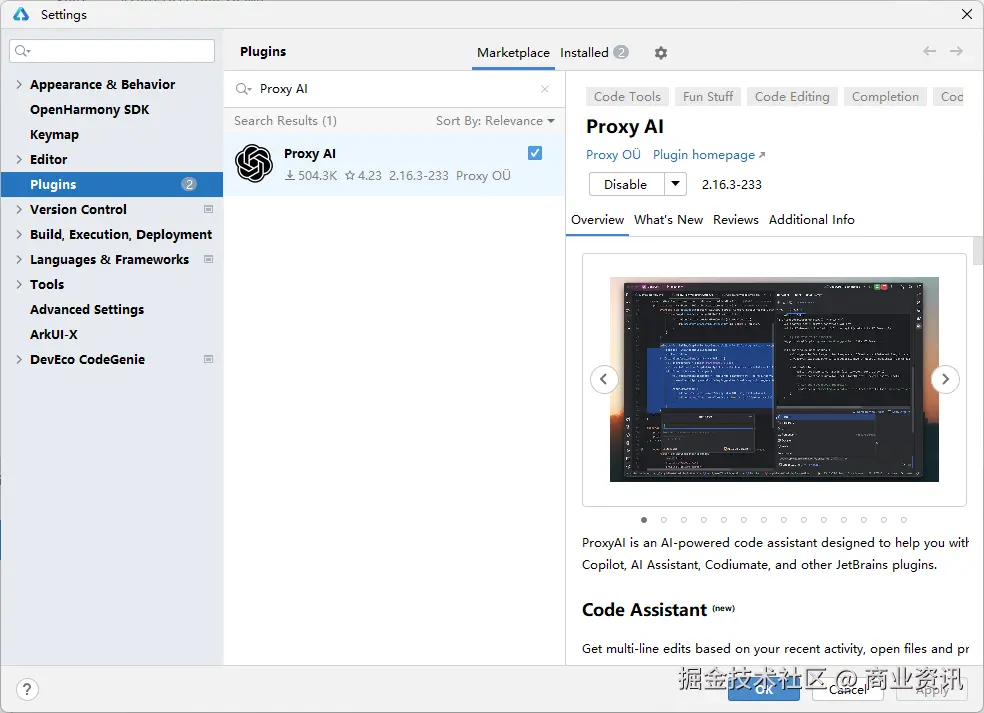
Task: Clear the Proxy AI plugin search text
Action: click(x=545, y=89)
